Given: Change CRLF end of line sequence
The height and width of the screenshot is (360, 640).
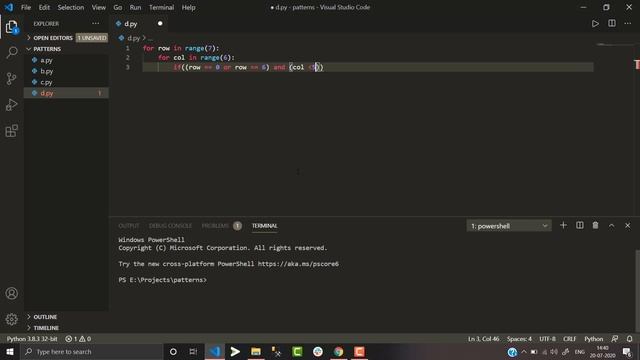Looking at the screenshot, I should tap(569, 339).
